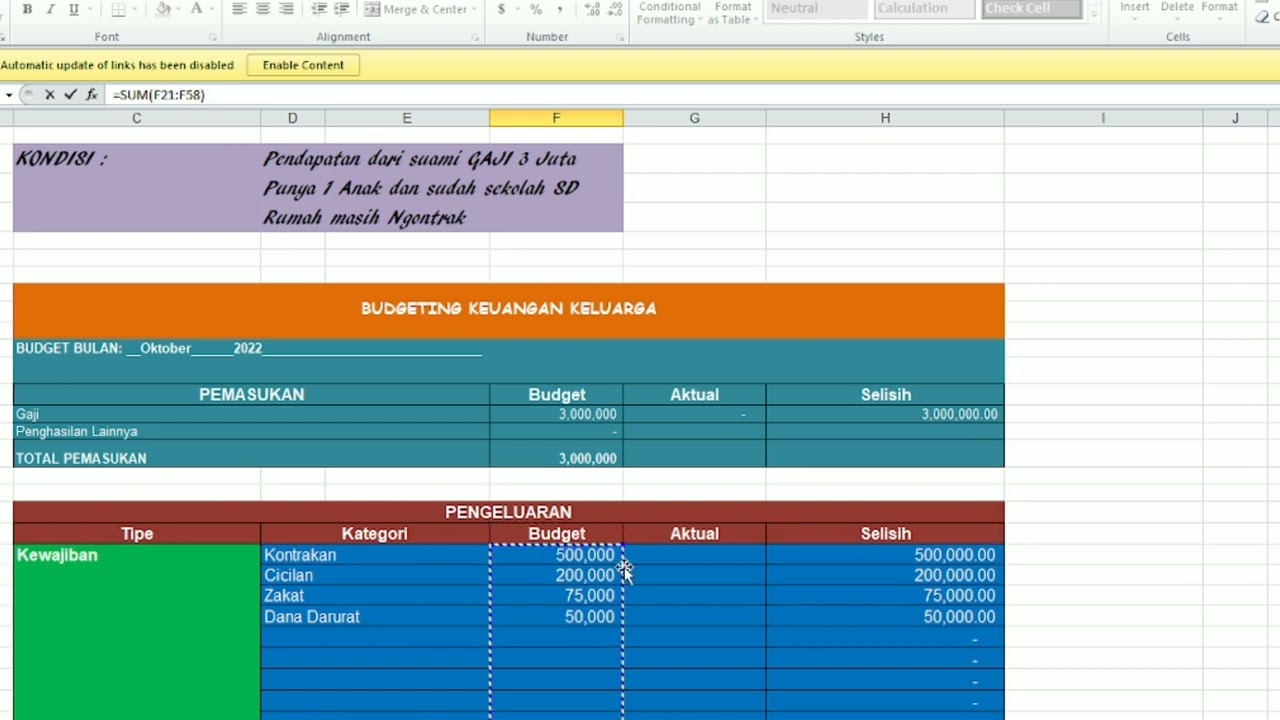
Task: Click the Font Color 'A' icon
Action: (x=196, y=9)
